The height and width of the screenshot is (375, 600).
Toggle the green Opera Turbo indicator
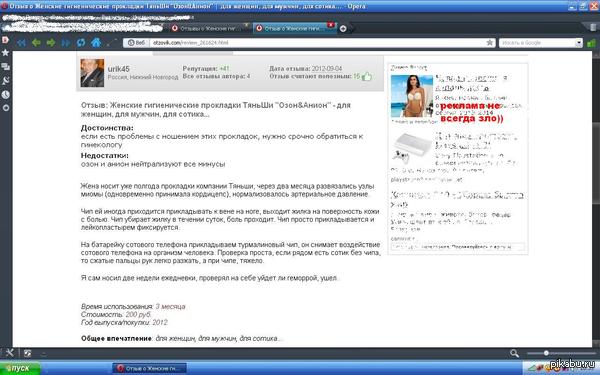(x=592, y=43)
